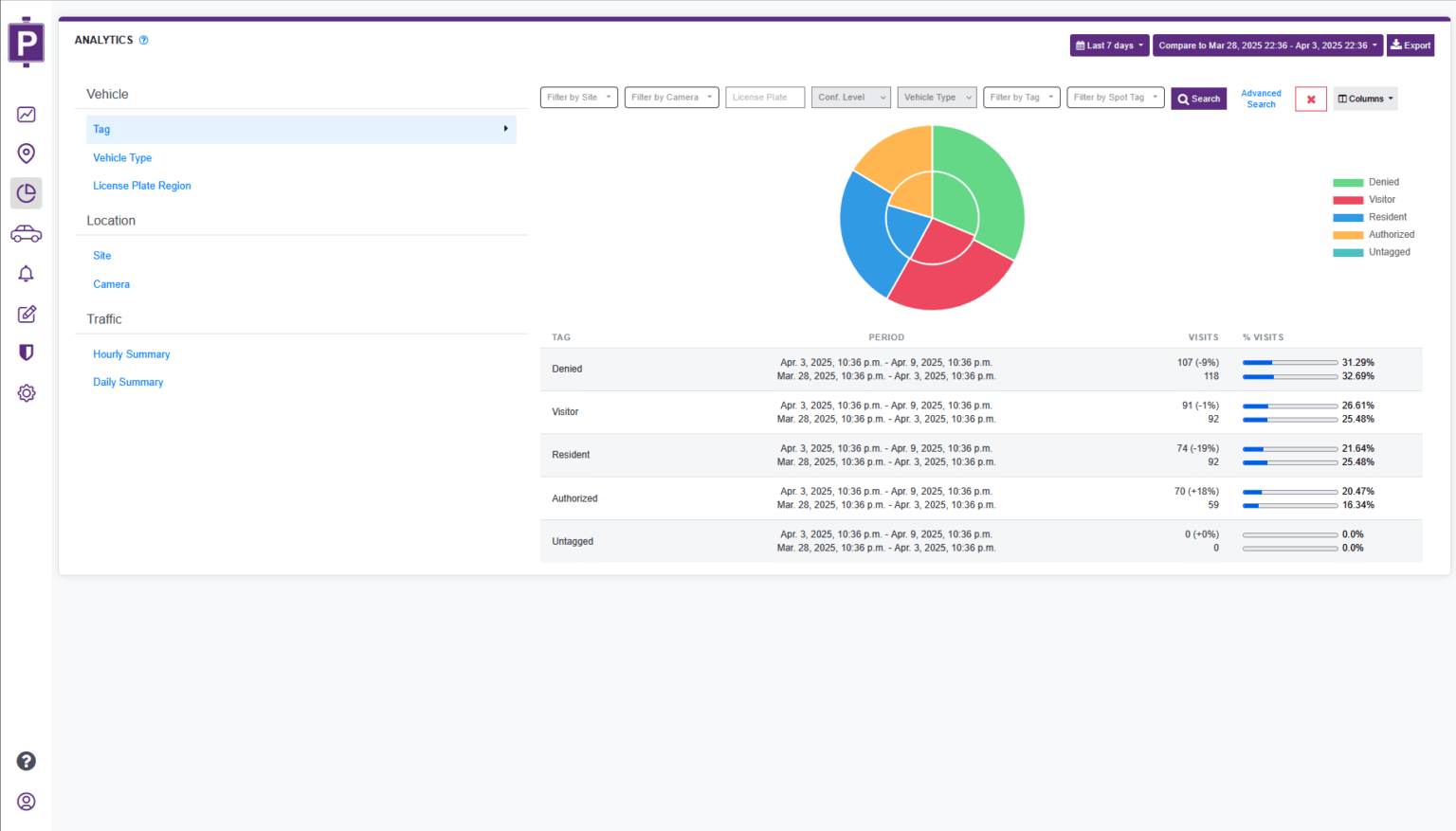The image size is (1456, 831).
Task: Open the Columns dropdown
Action: 1365,99
